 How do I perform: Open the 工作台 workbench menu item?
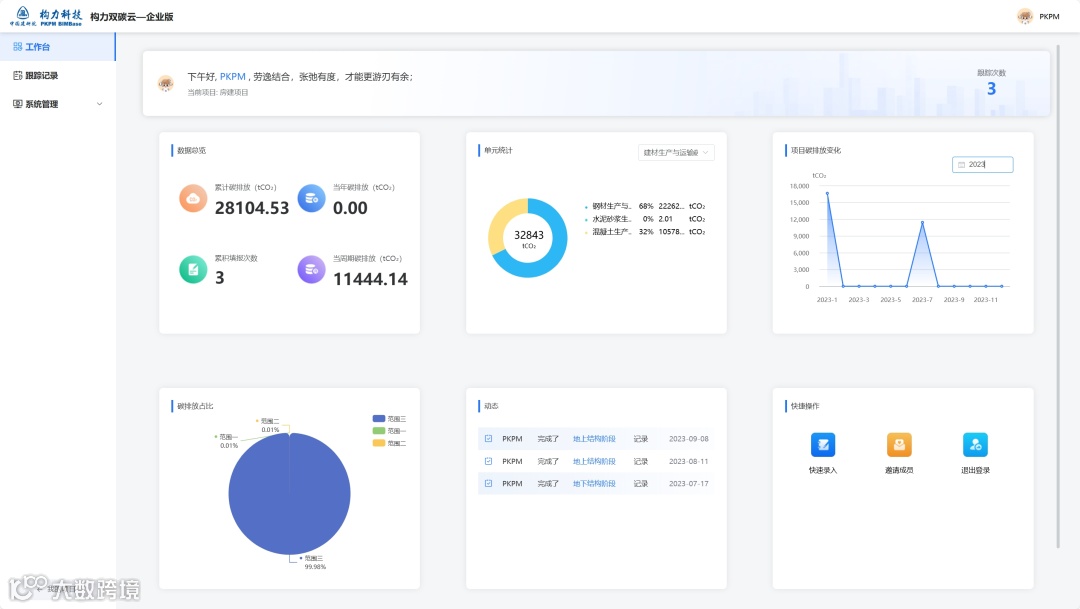click(57, 47)
